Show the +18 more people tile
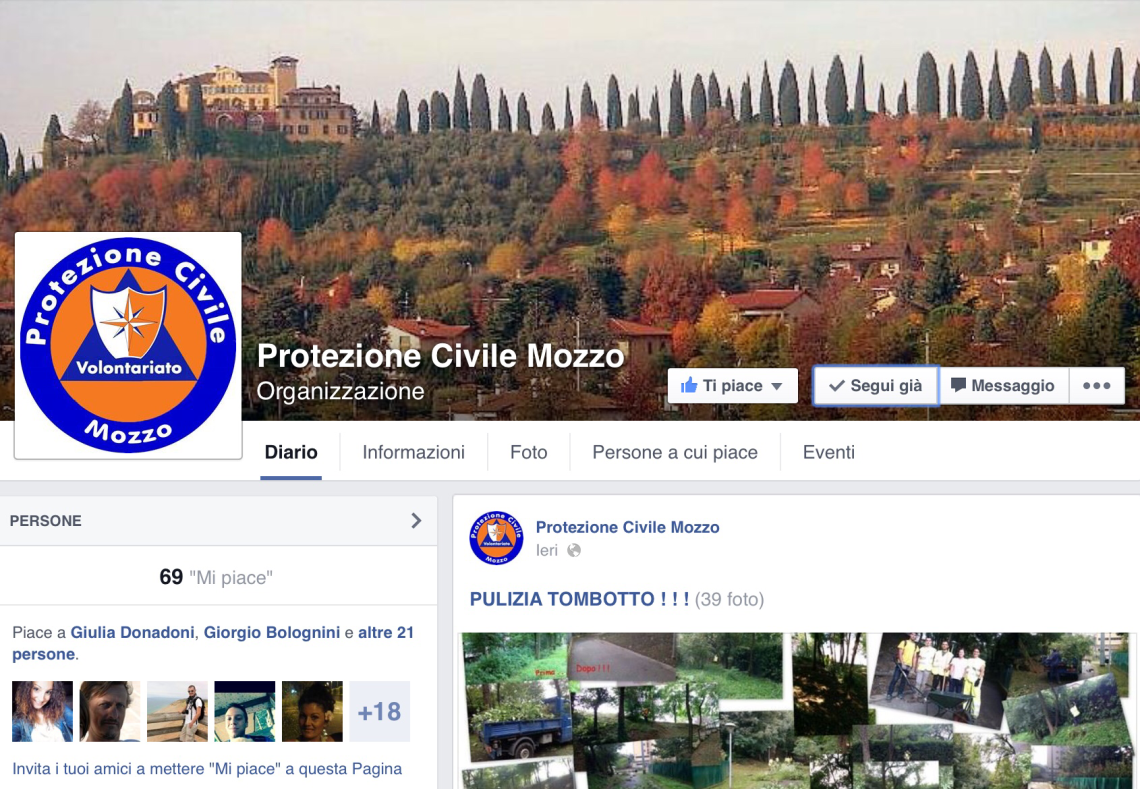 (380, 711)
